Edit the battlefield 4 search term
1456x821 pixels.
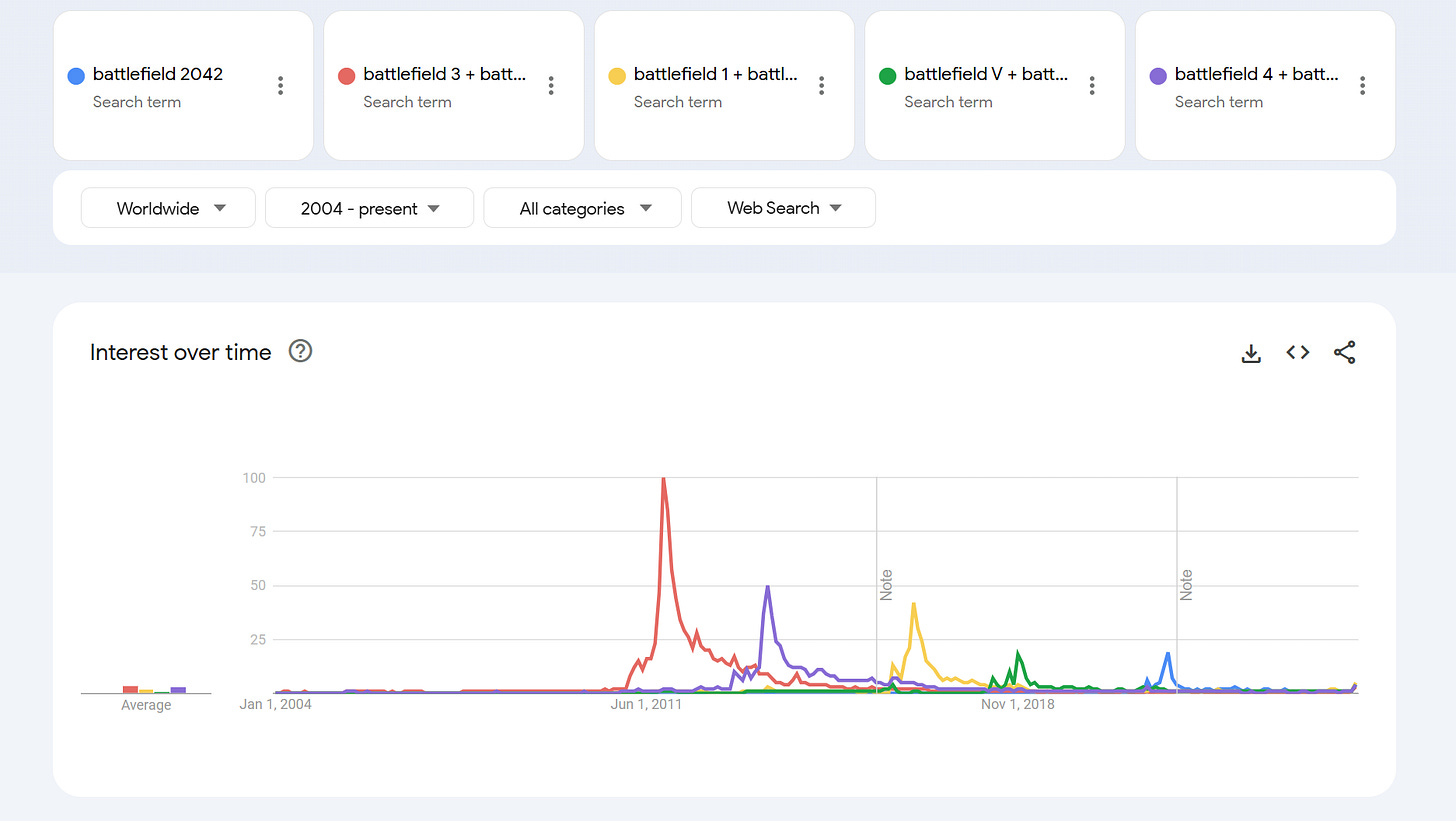1257,74
